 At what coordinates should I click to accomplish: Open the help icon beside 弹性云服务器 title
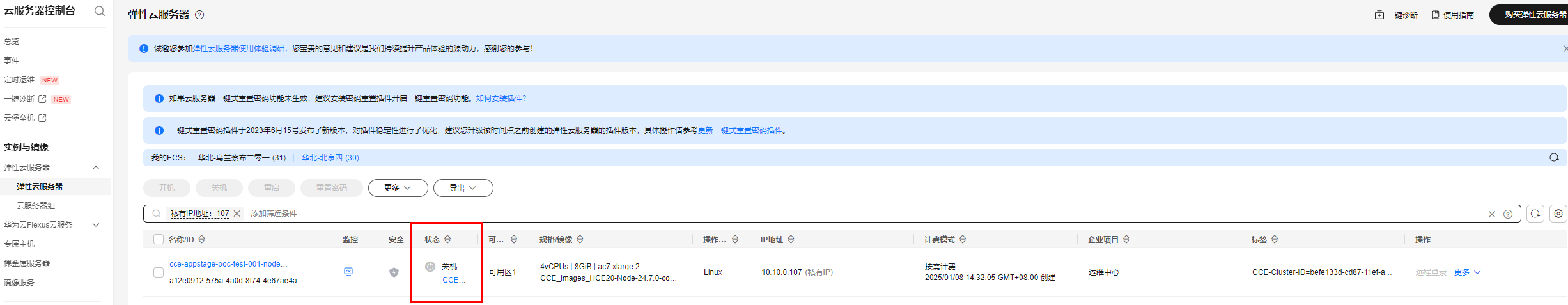pyautogui.click(x=199, y=15)
